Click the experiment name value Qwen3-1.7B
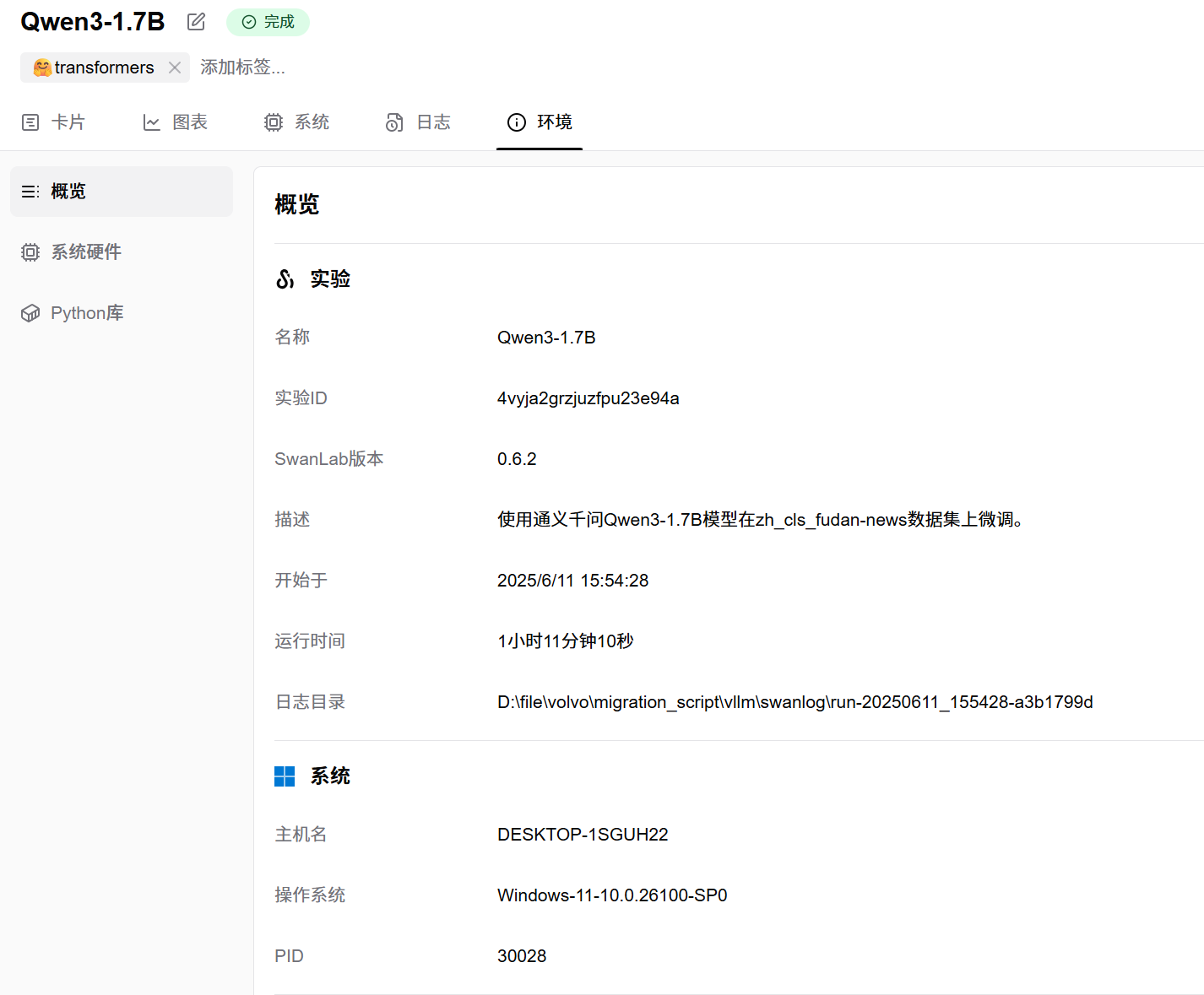This screenshot has height=995, width=1204. 546,338
